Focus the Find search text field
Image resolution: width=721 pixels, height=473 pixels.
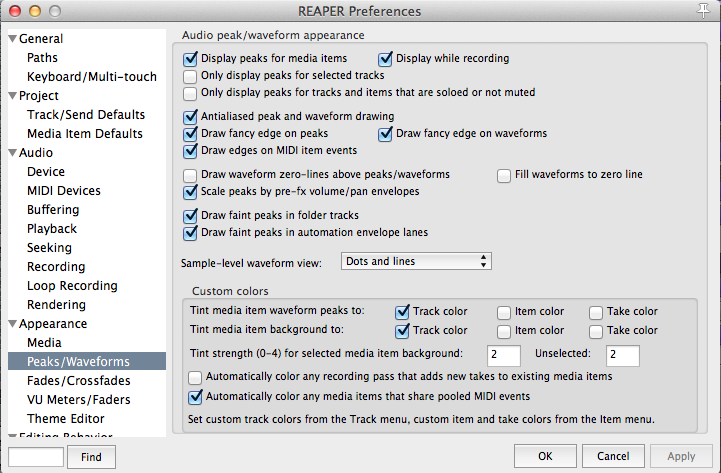(36, 457)
